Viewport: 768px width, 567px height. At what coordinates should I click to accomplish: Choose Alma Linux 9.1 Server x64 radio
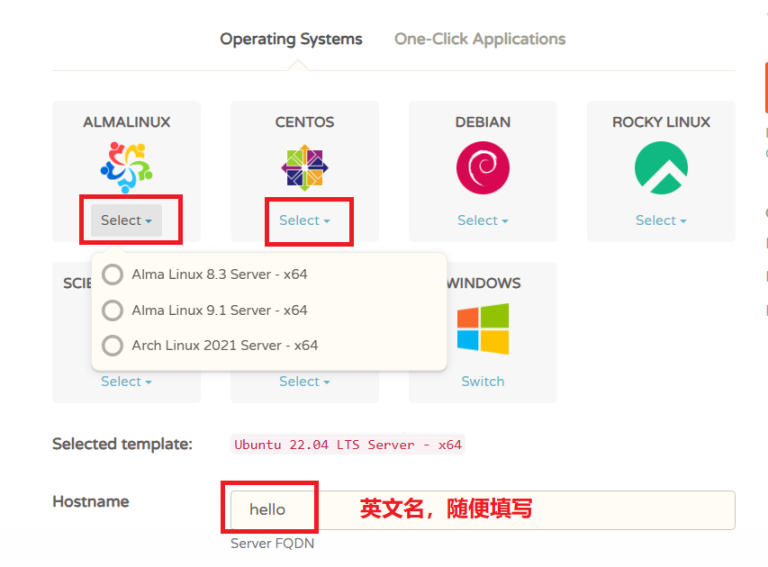pos(113,310)
